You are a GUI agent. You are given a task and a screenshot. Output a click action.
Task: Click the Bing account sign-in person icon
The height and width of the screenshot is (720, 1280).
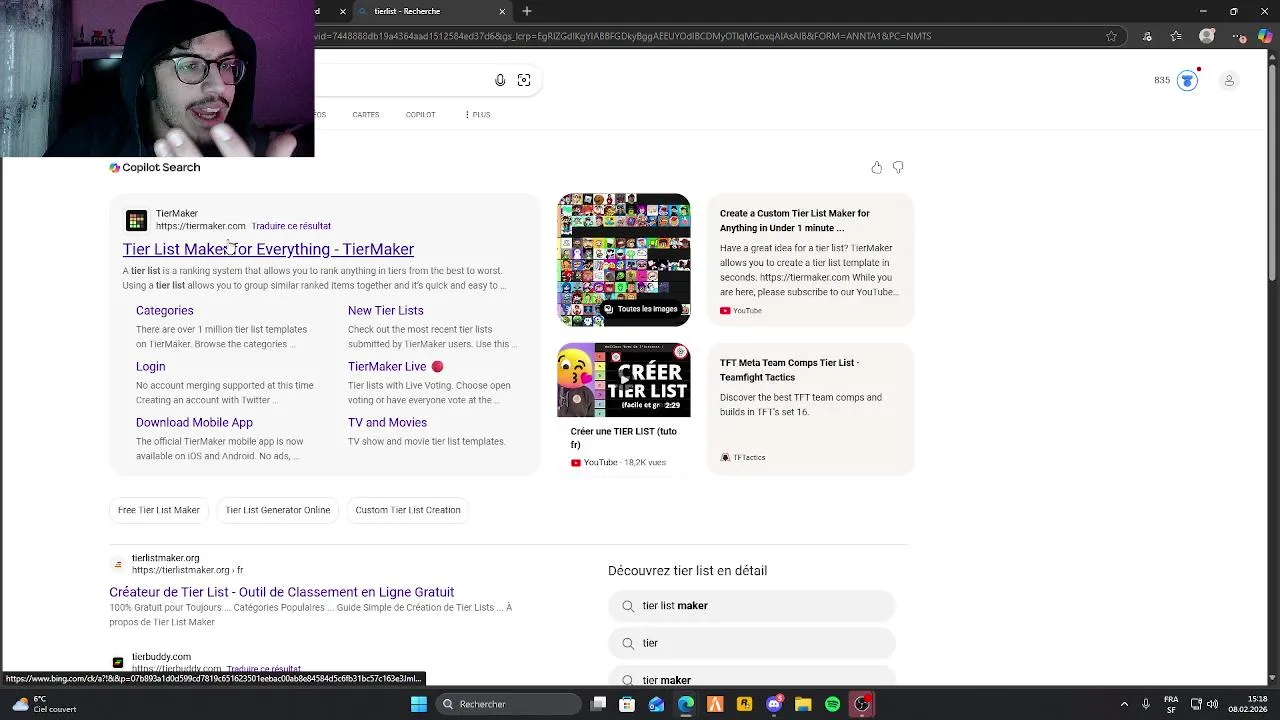[x=1229, y=80]
